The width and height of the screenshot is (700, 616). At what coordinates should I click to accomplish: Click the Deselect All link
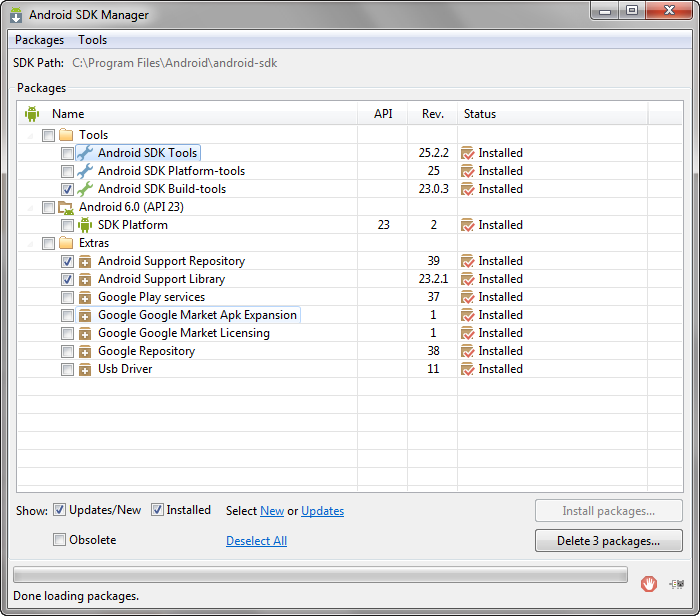(x=256, y=541)
